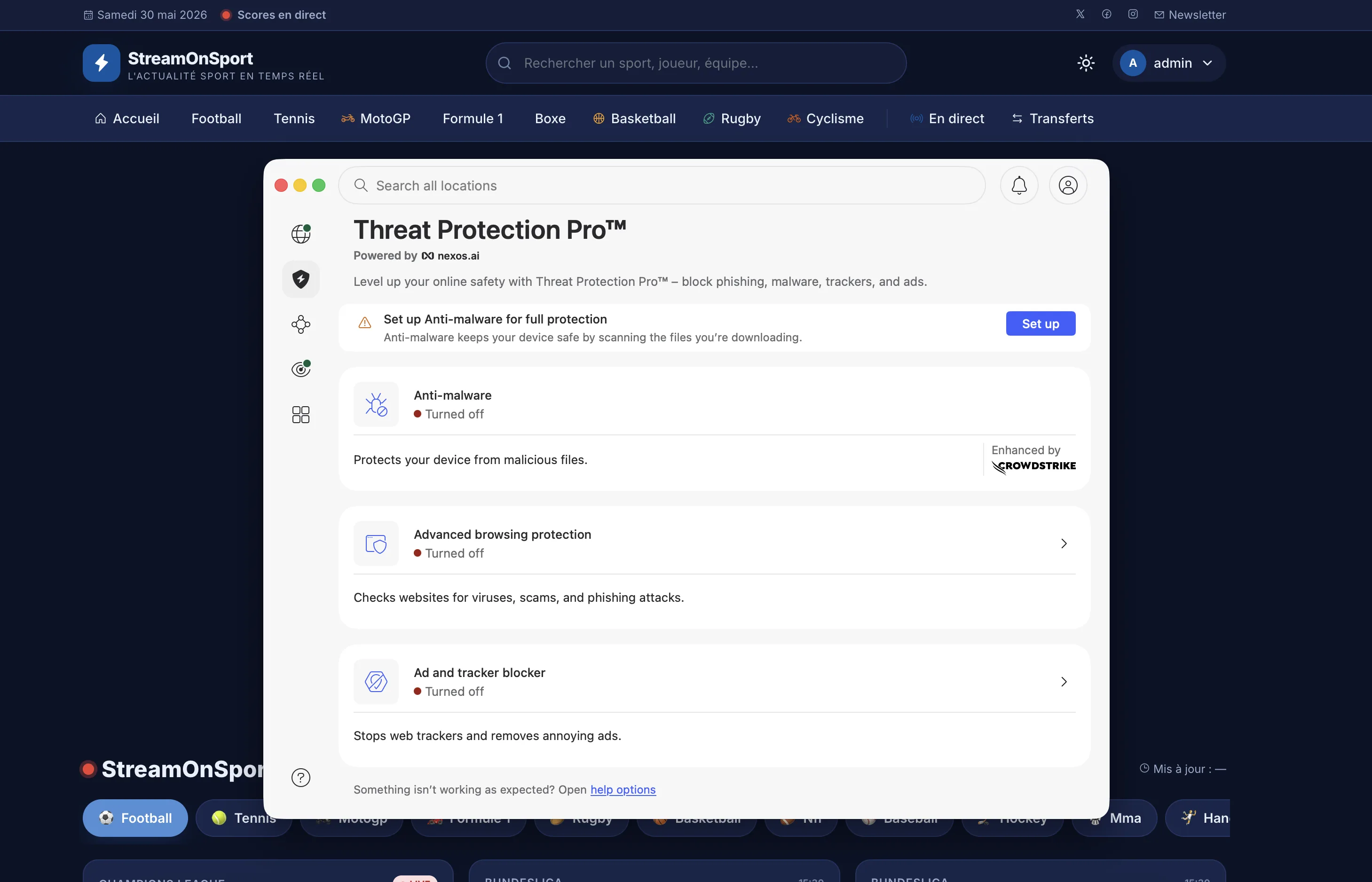Click the Advanced browsing protection icon
This screenshot has height=882, width=1372.
[376, 543]
